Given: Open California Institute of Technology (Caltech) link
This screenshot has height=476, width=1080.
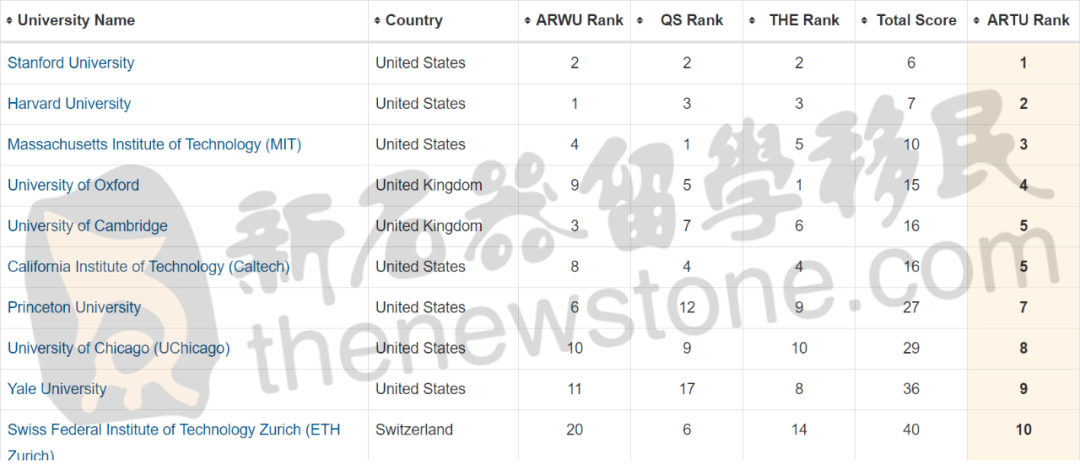Looking at the screenshot, I should point(149,267).
